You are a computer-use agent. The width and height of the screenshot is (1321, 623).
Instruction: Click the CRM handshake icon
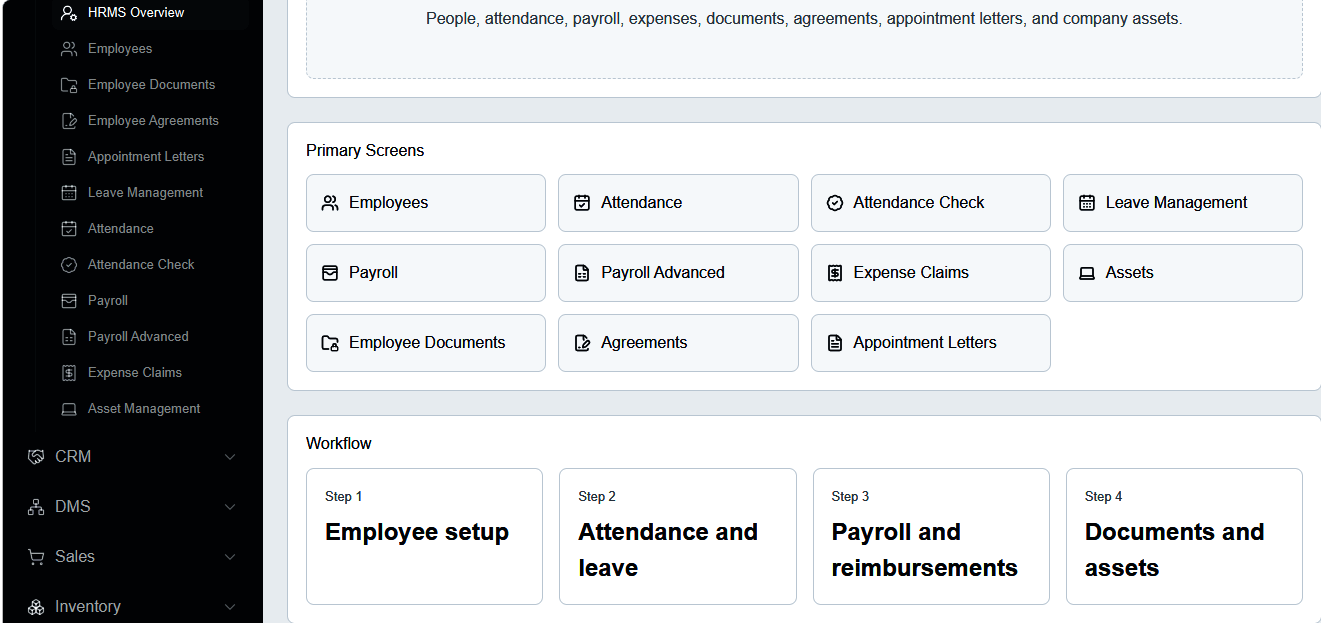[x=36, y=457]
